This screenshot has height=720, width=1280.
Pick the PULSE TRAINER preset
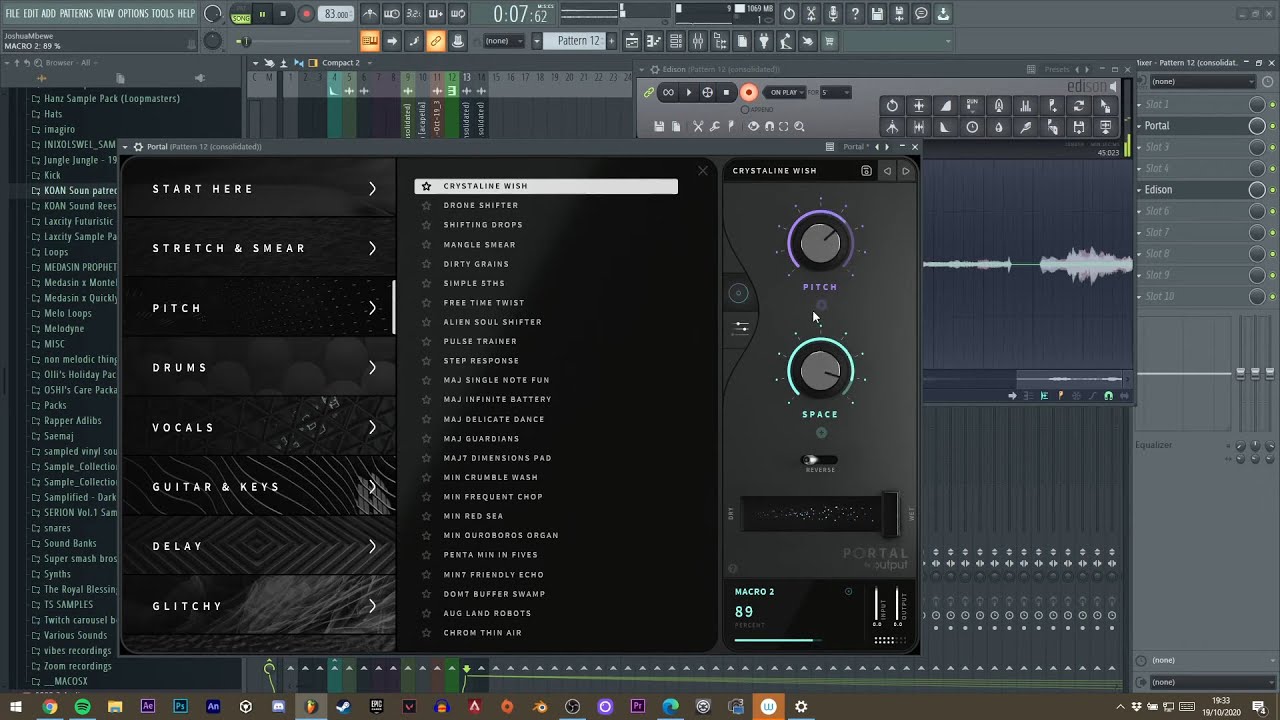coord(480,341)
